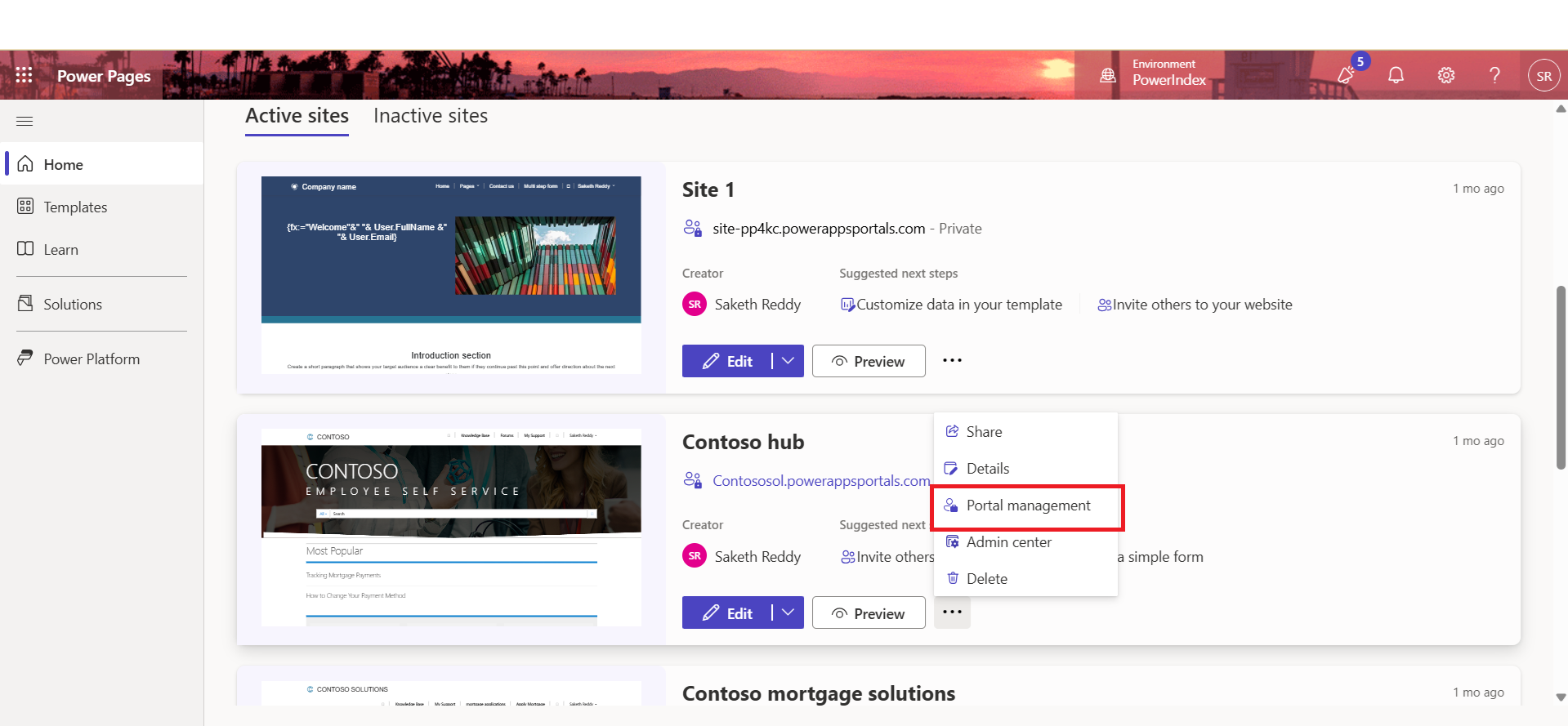1568x726 pixels.
Task: Click the Copilot announcements icon with badge
Action: tap(1347, 74)
